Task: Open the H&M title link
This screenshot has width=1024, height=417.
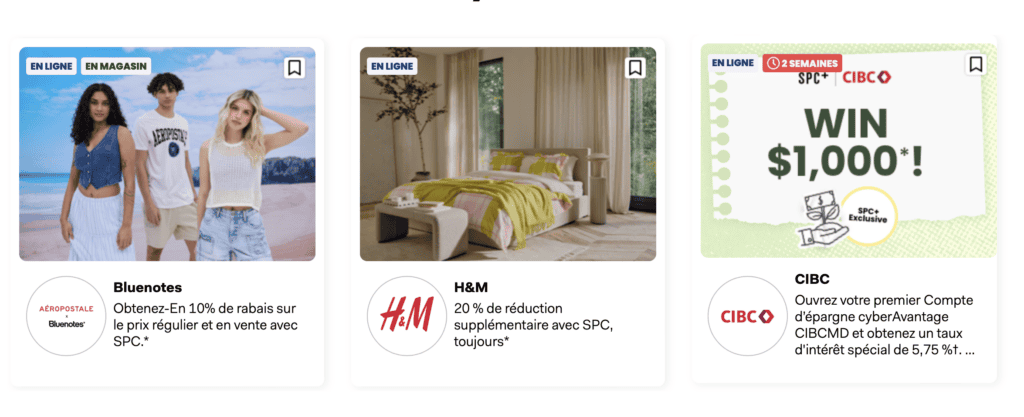Action: (x=471, y=287)
